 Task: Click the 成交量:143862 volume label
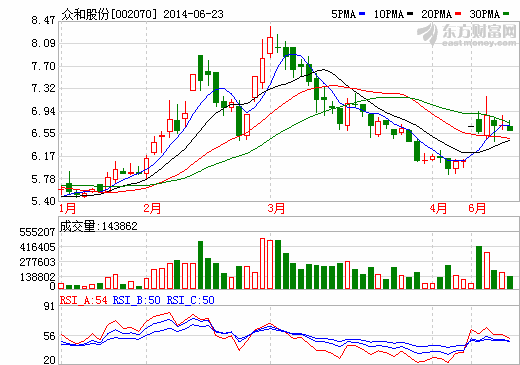(x=98, y=226)
